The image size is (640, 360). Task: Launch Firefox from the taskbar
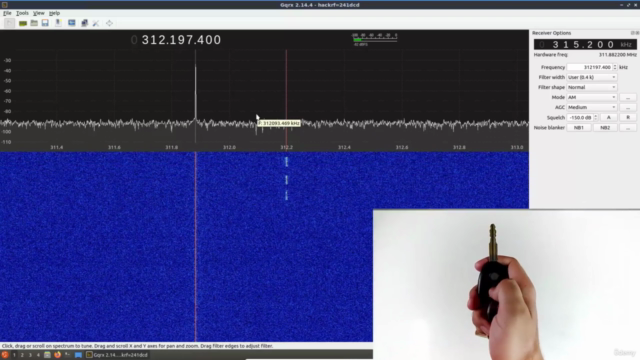[x=58, y=355]
